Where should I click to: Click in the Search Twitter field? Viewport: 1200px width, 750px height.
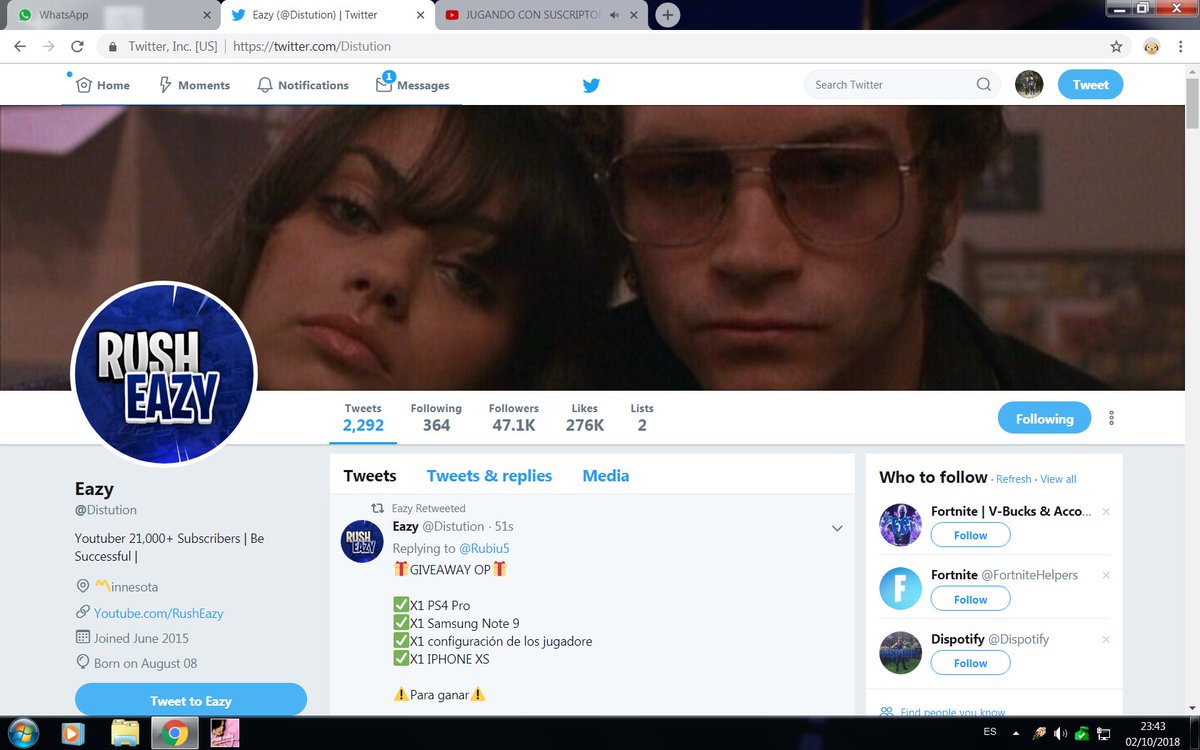pyautogui.click(x=890, y=85)
